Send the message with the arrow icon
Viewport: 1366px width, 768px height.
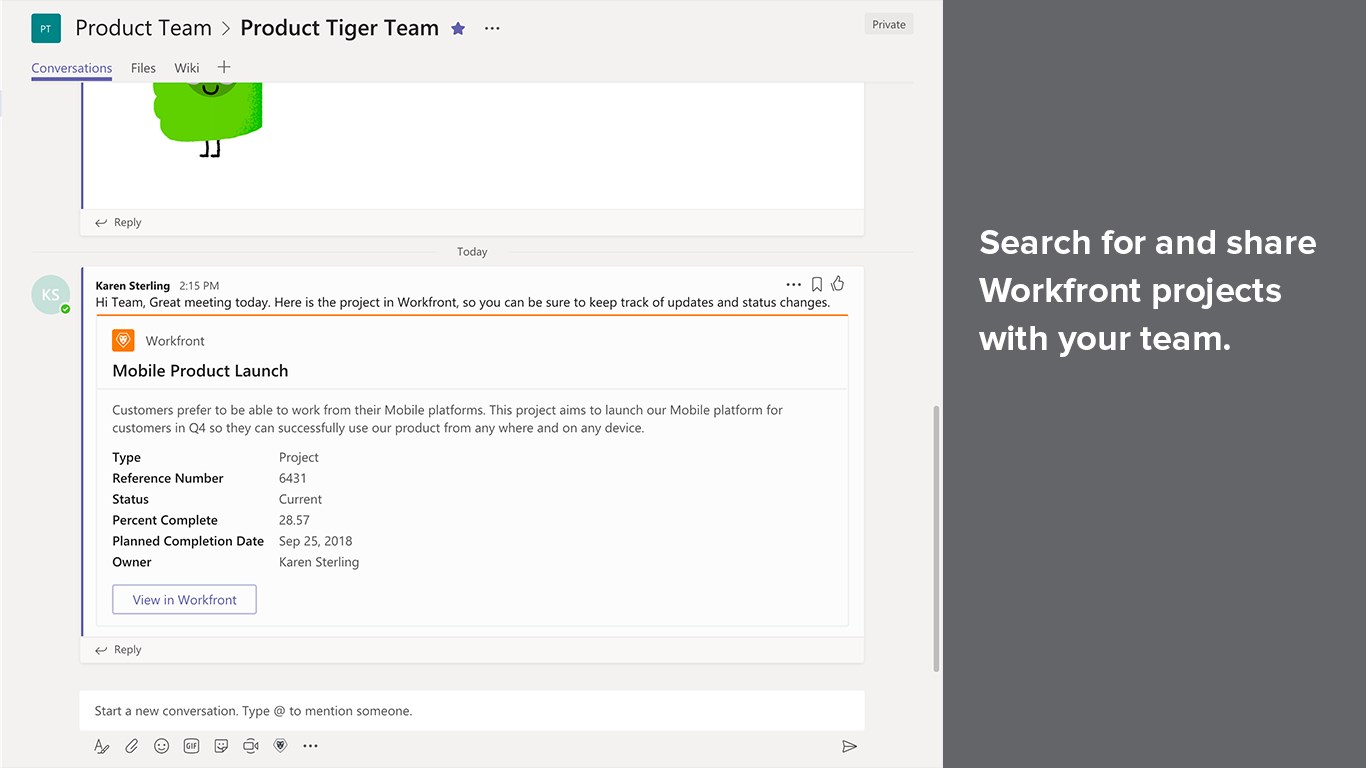pyautogui.click(x=849, y=746)
